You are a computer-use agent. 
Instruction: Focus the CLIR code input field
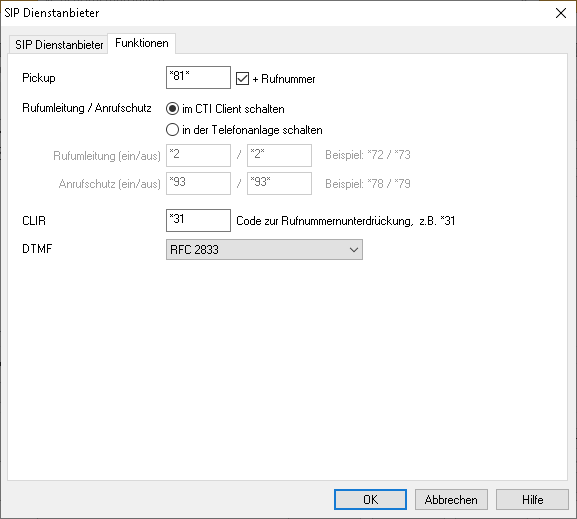[198, 220]
